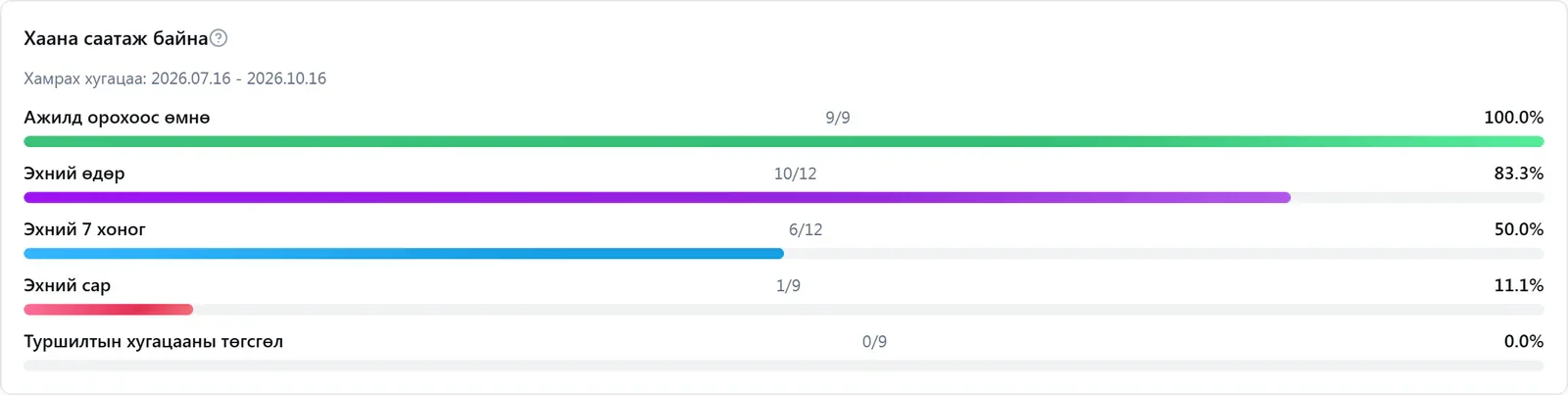Click the 10/12 count value
1568x395 pixels.
(795, 173)
